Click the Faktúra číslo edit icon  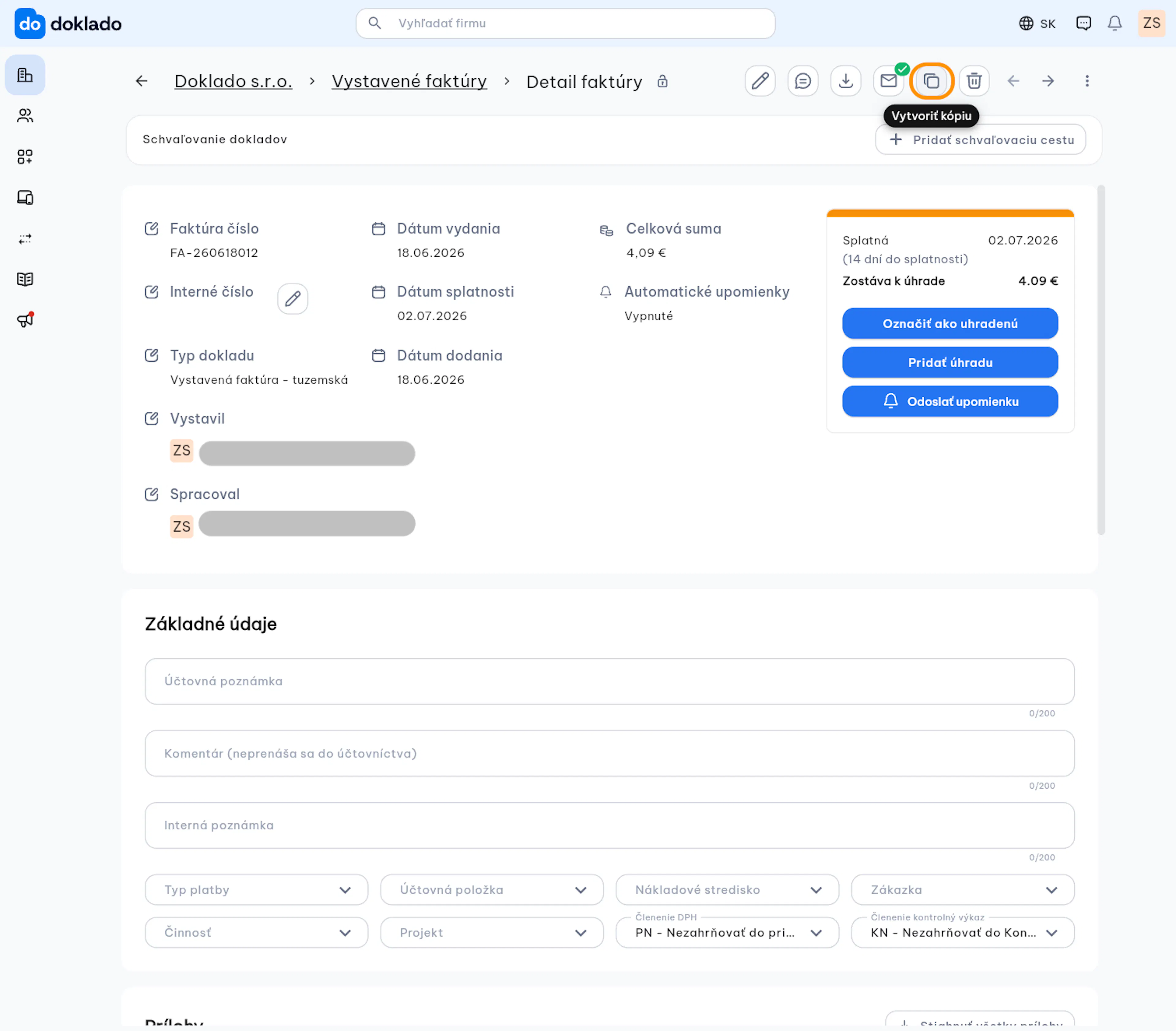151,228
